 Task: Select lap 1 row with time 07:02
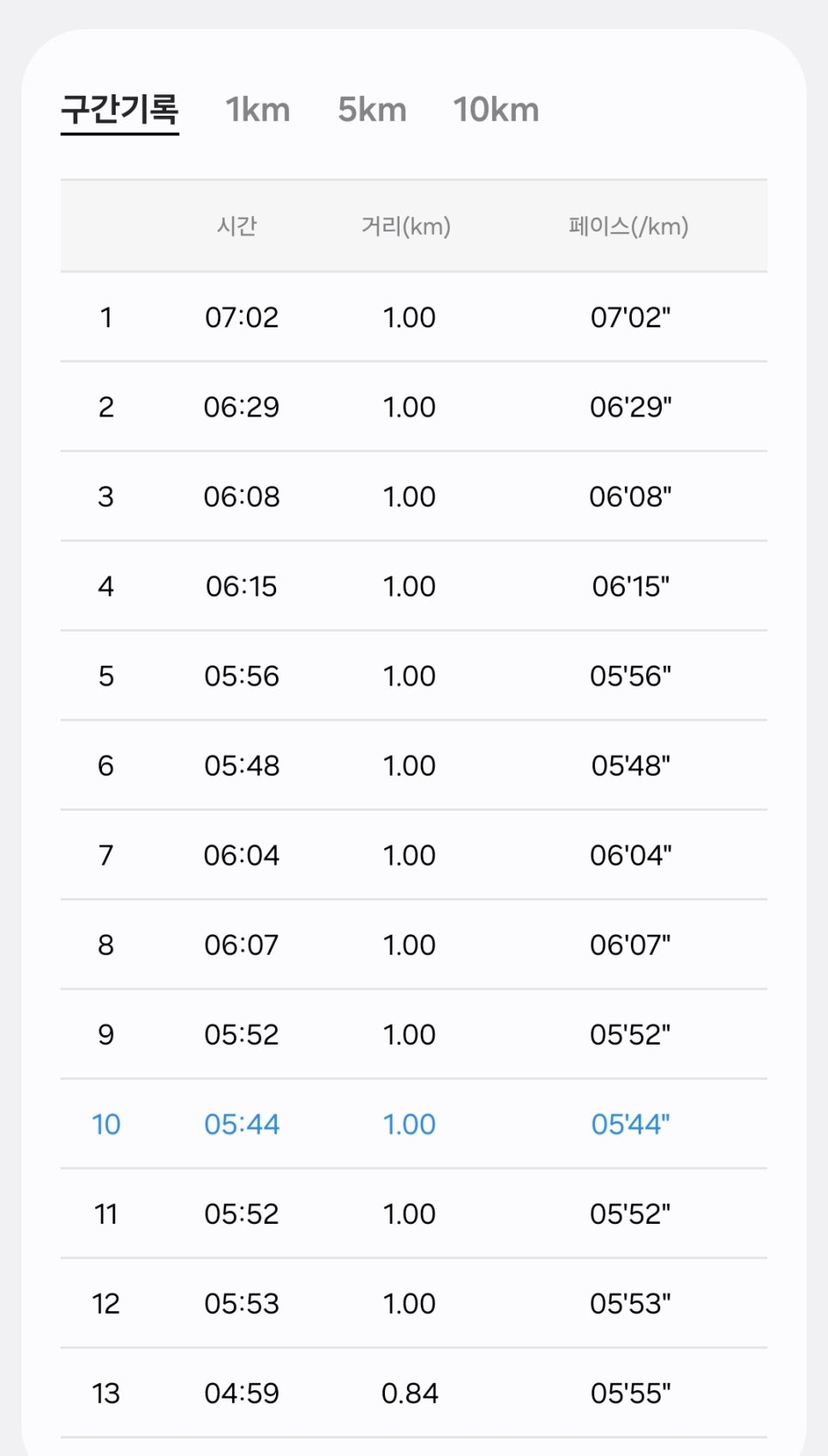414,317
